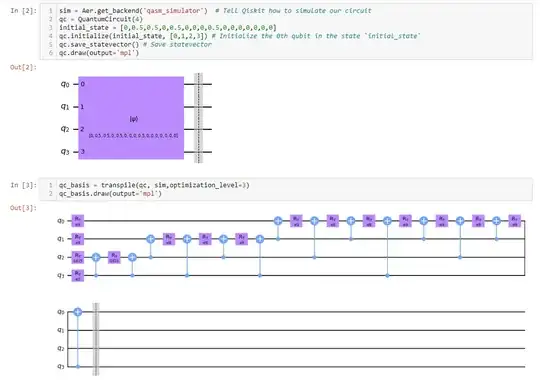Click the first CNOT target on q2 wire
This screenshot has width=540, height=382.
[96, 257]
